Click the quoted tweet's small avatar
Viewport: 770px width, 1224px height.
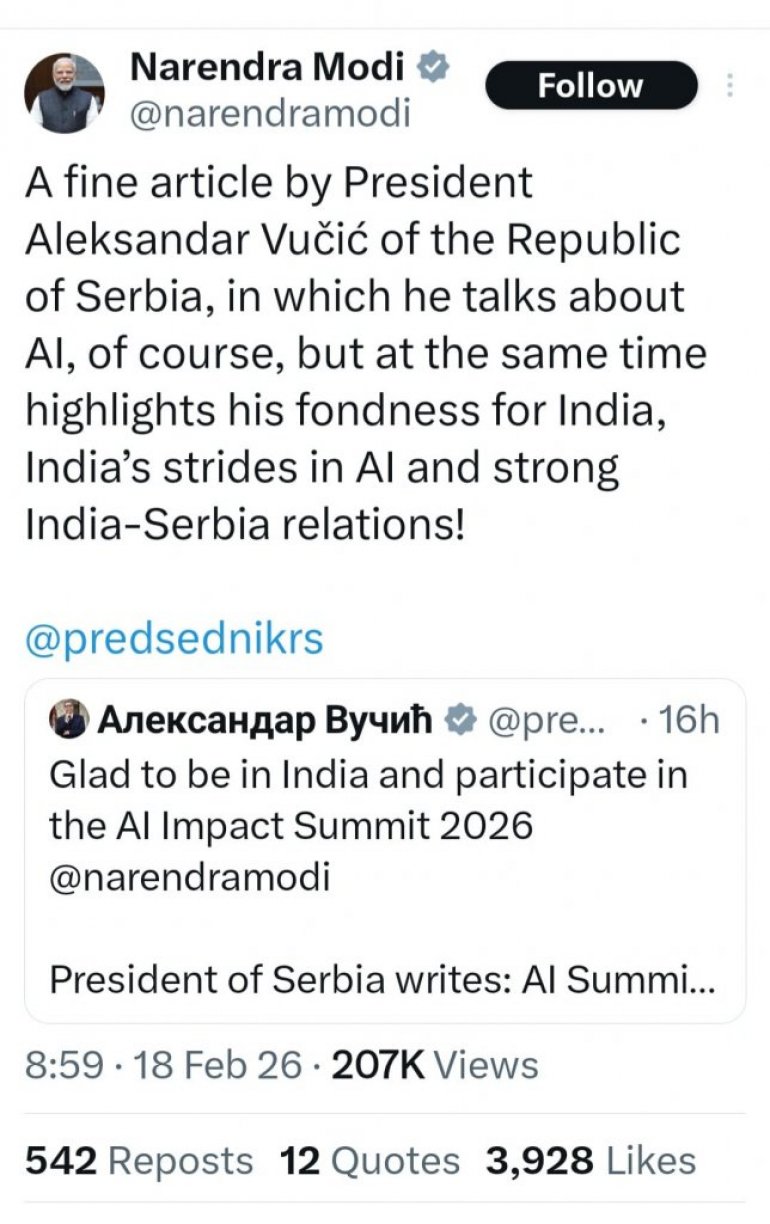(68, 719)
